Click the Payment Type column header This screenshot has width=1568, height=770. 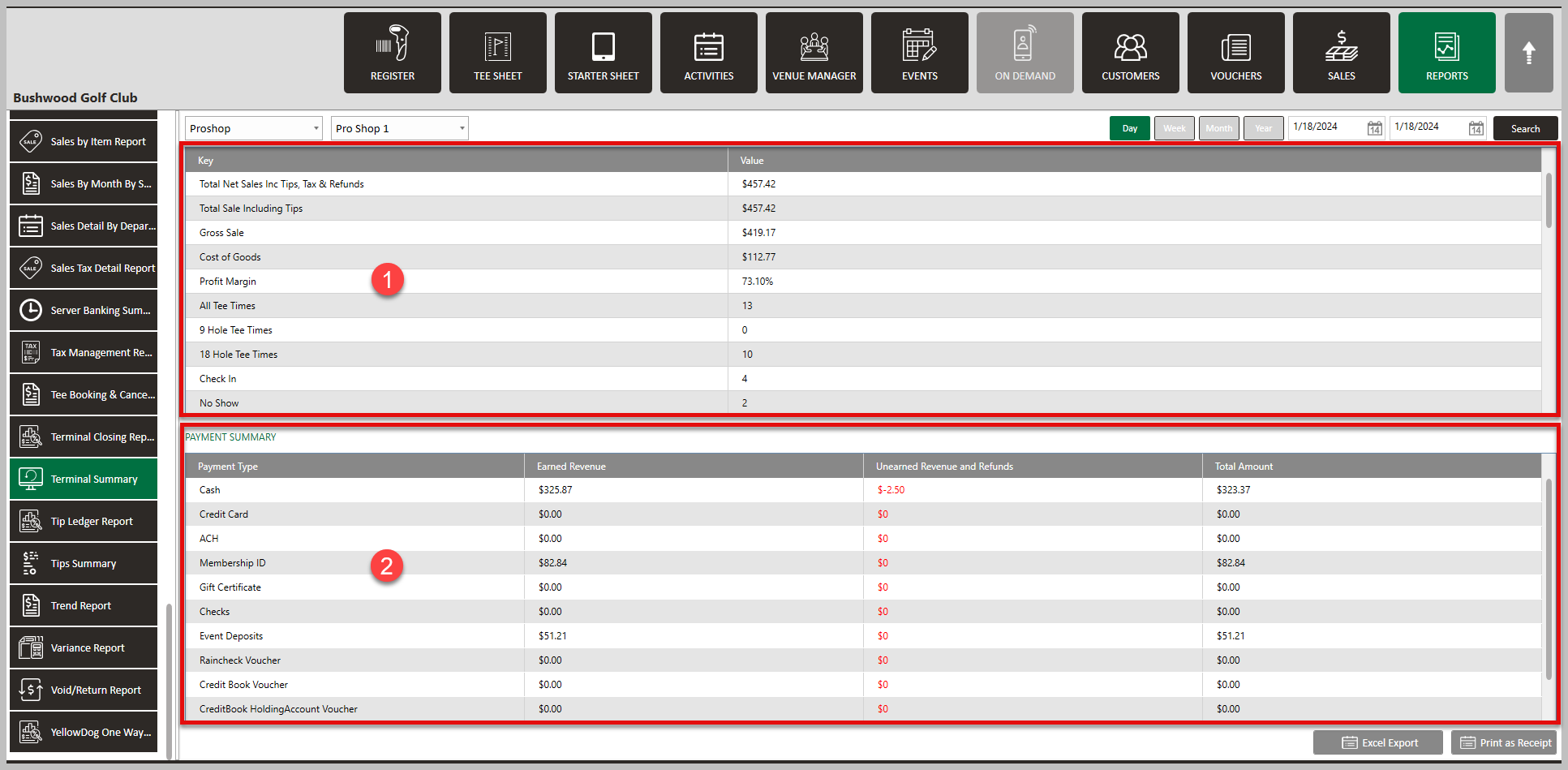(x=354, y=466)
